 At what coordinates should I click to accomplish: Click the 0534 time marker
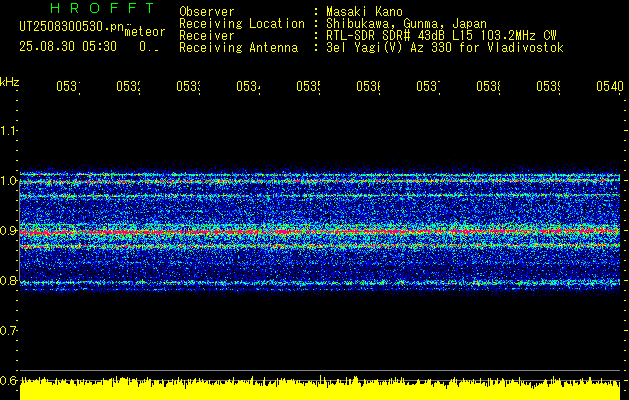tap(248, 86)
